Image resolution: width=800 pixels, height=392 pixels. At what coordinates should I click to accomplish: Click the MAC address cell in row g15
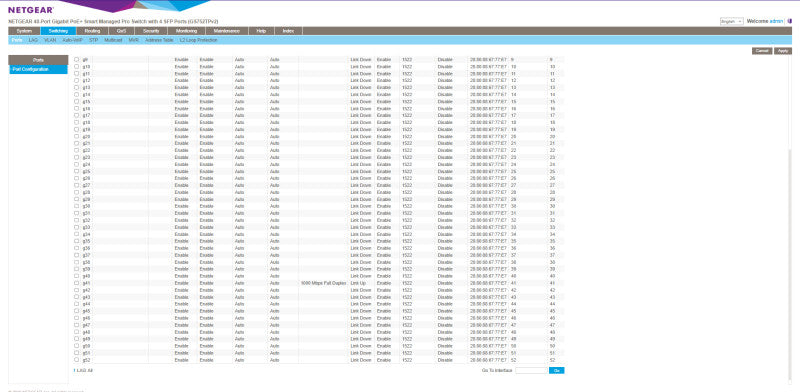(489, 102)
